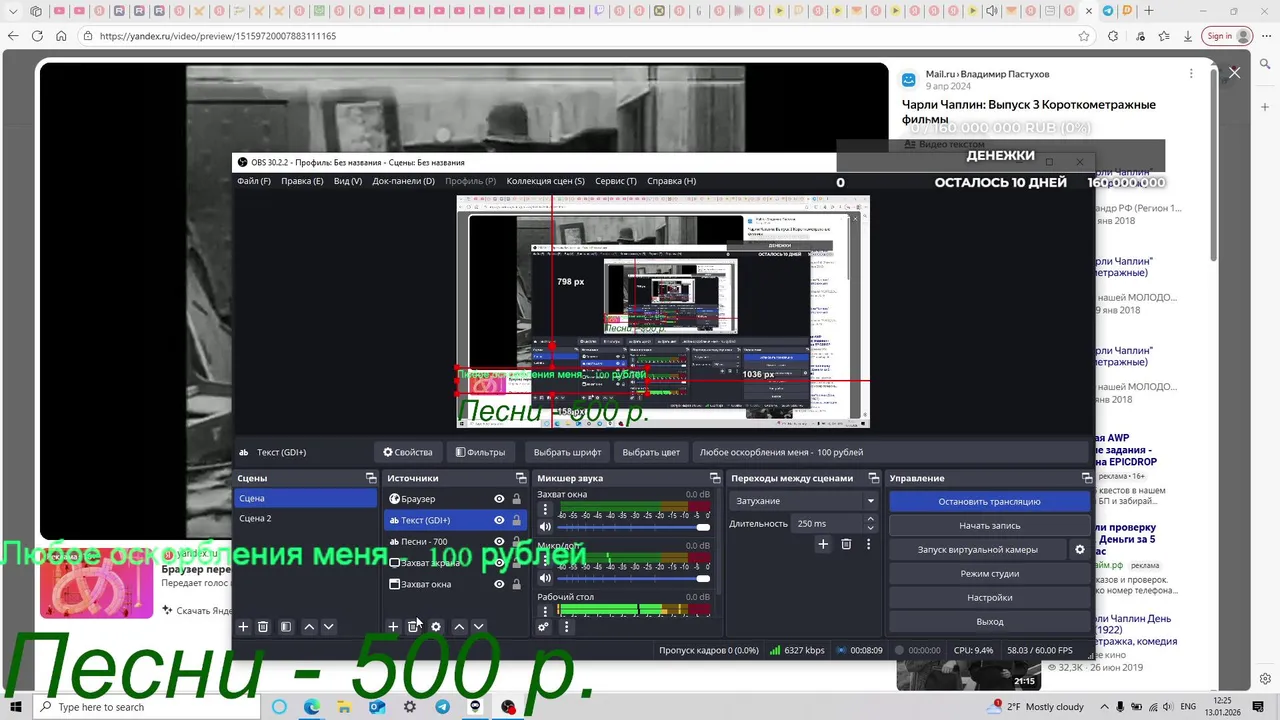Click Запуск виртуальной камеры button

[x=978, y=549]
